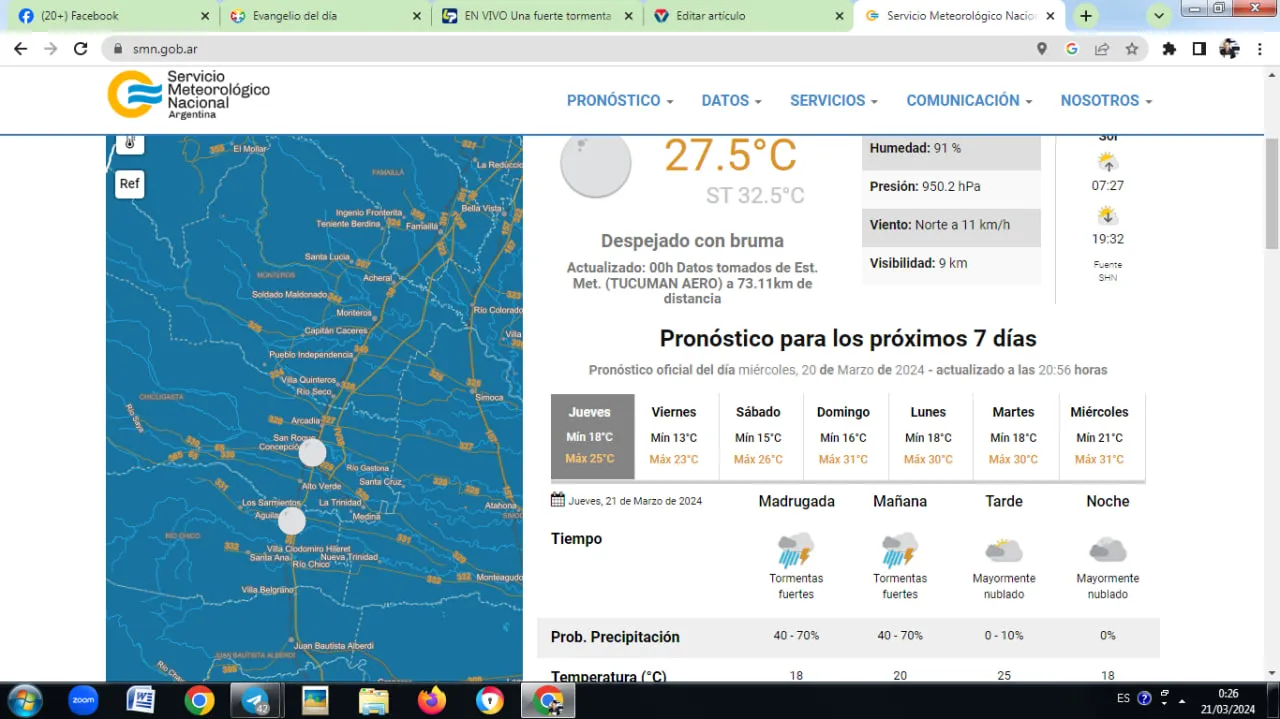Image resolution: width=1280 pixels, height=719 pixels.
Task: Click the calendar icon beside Jueves 21 de Marzo
Action: coord(557,499)
